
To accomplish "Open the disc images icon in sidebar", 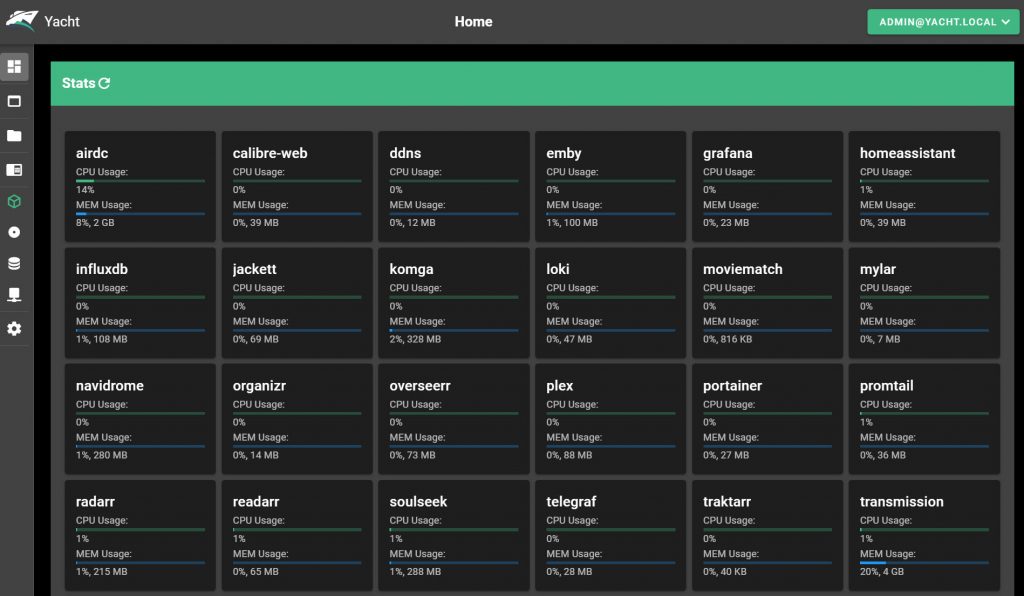I will 14,232.
